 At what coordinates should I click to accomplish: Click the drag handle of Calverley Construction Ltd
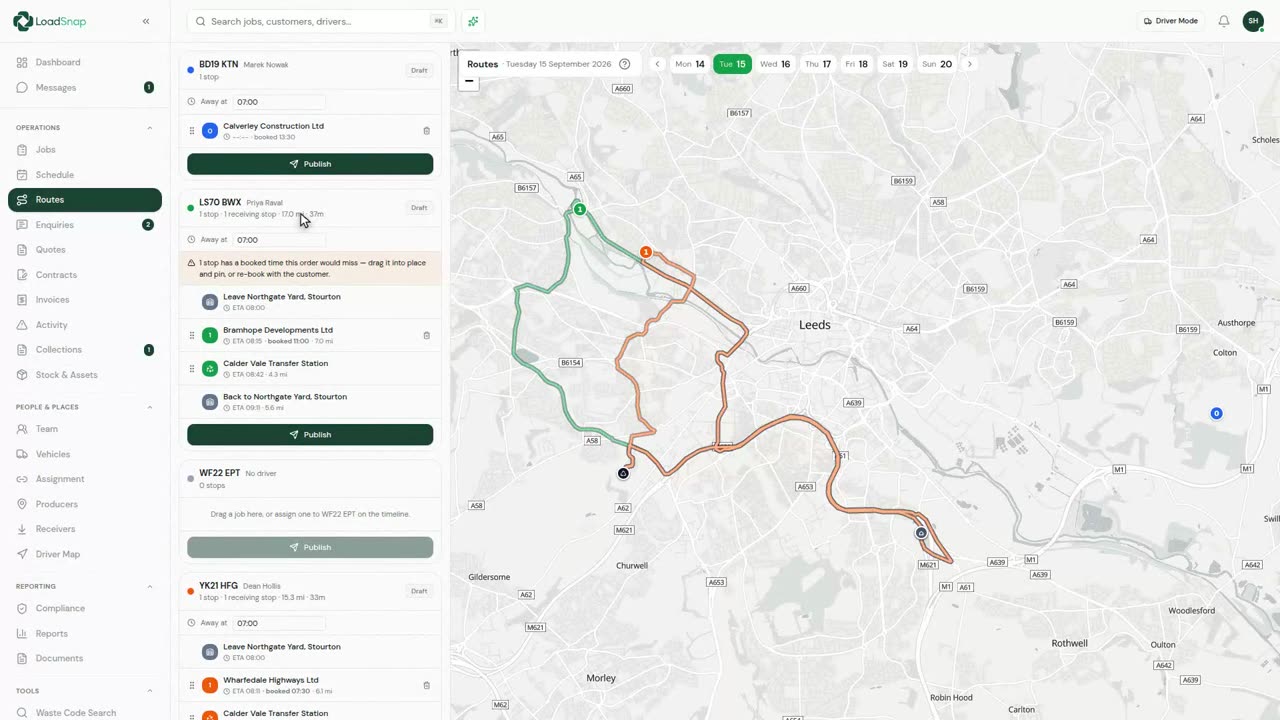tap(192, 131)
